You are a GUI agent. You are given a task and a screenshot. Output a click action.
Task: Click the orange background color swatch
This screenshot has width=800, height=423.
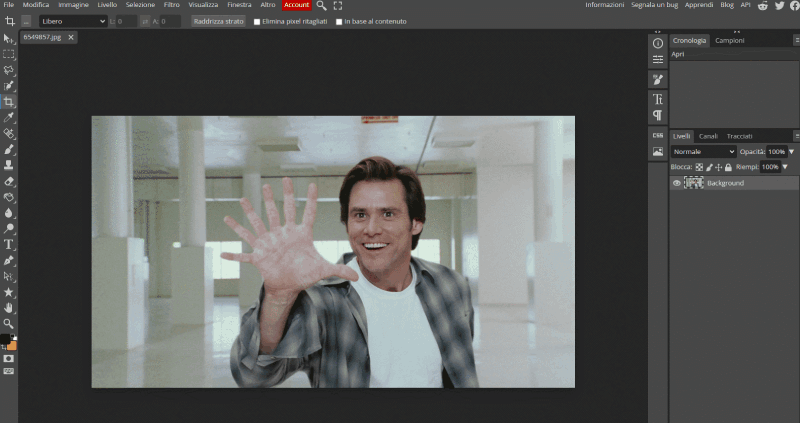pos(12,346)
